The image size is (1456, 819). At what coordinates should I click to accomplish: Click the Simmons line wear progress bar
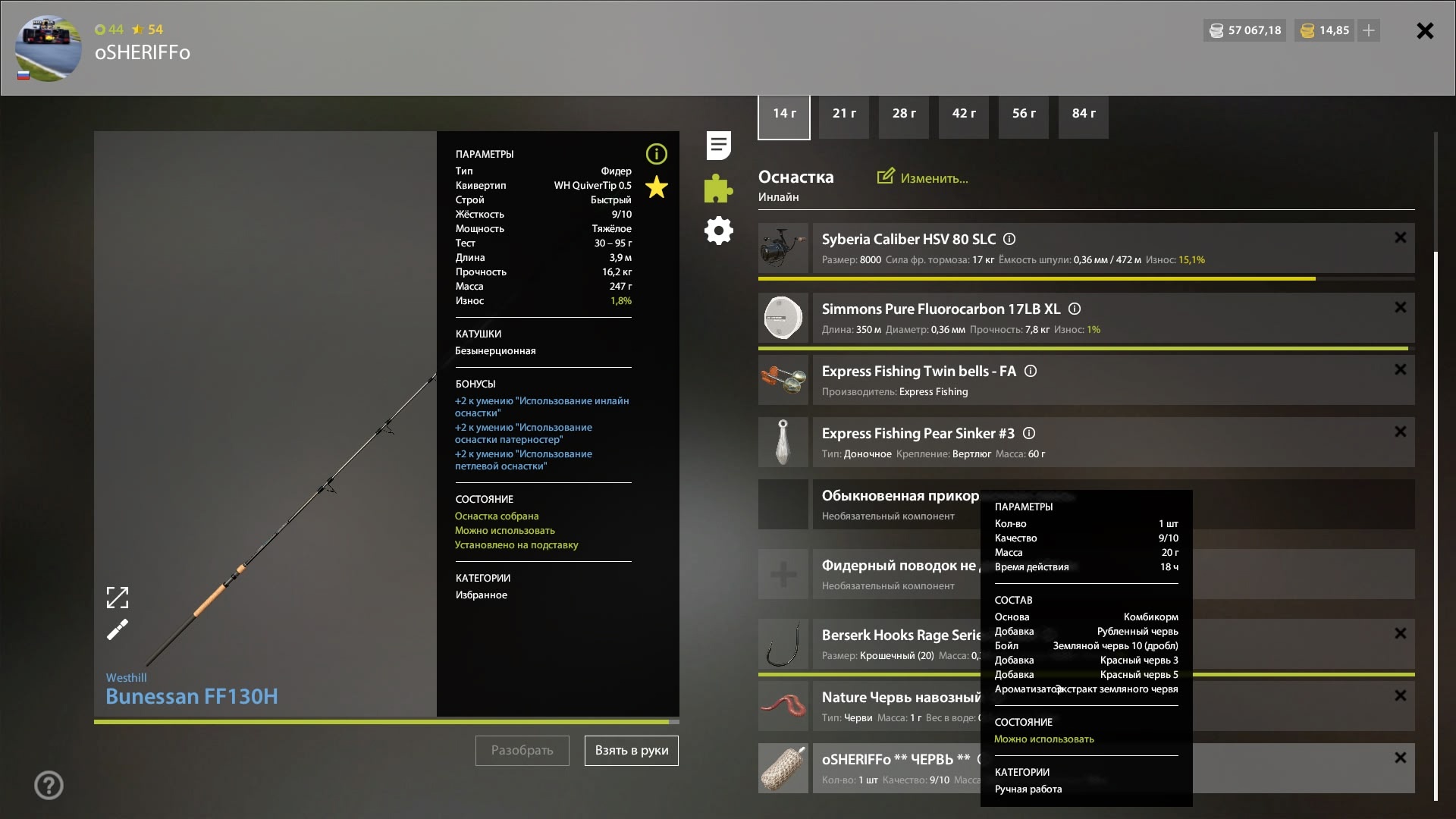pos(1087,348)
